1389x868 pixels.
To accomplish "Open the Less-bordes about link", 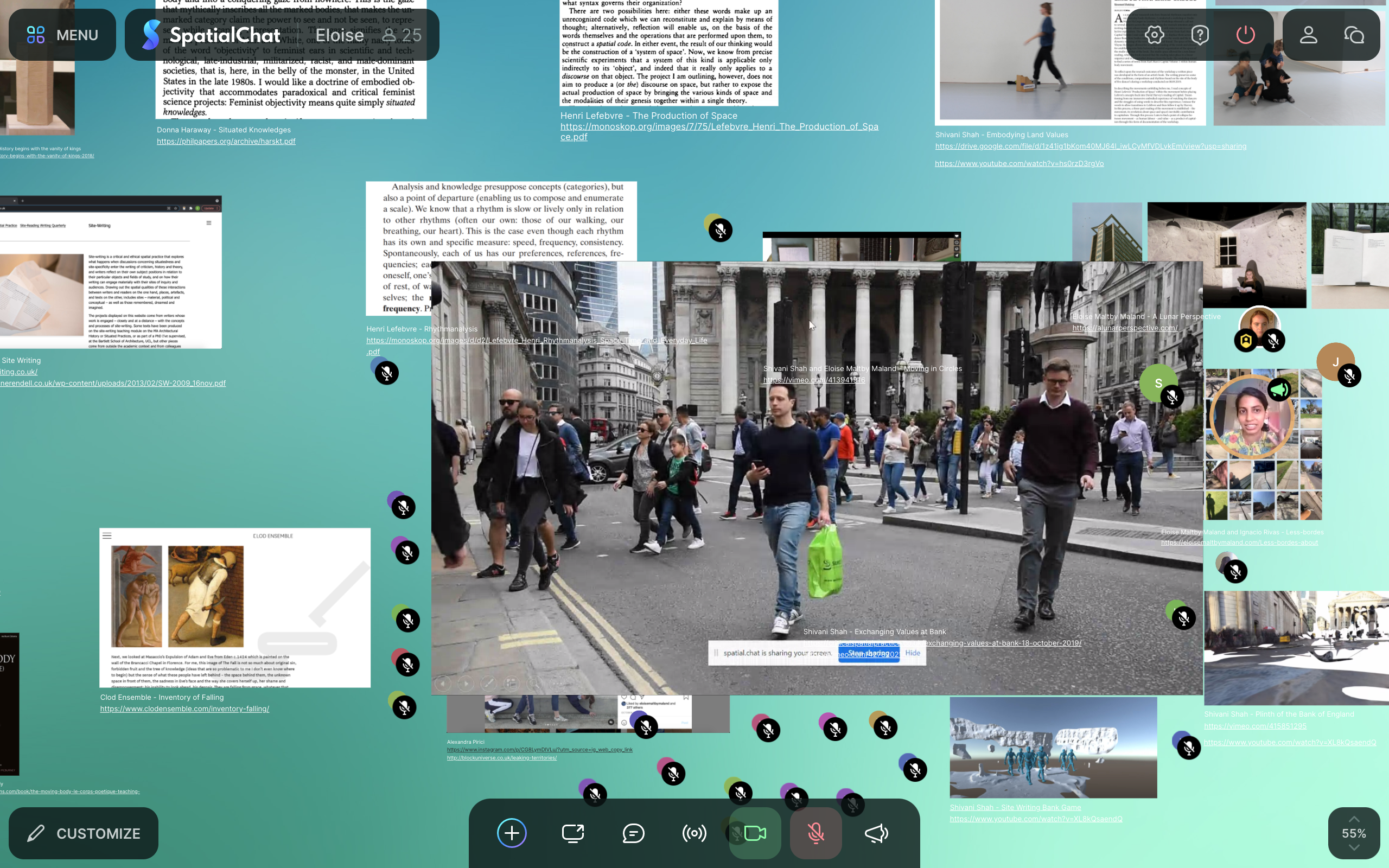I will [1239, 542].
